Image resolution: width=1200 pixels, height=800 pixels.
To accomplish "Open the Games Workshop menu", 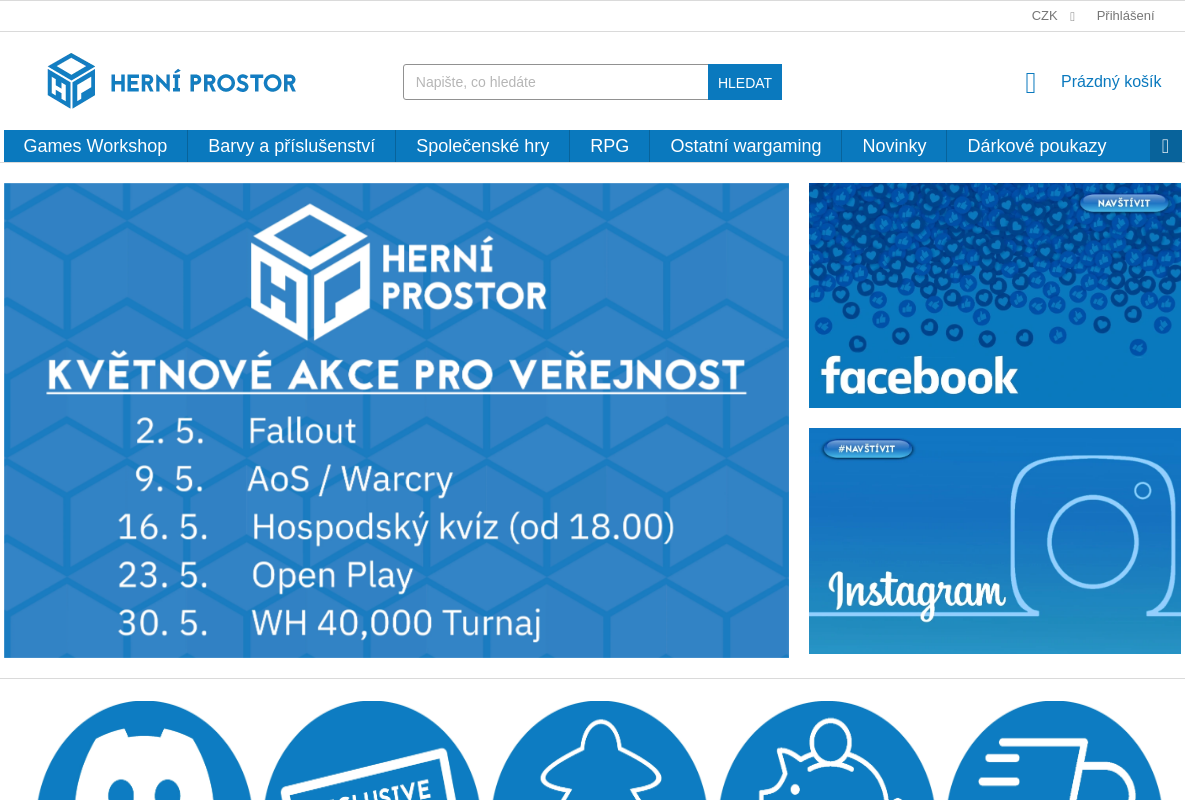I will click(96, 146).
